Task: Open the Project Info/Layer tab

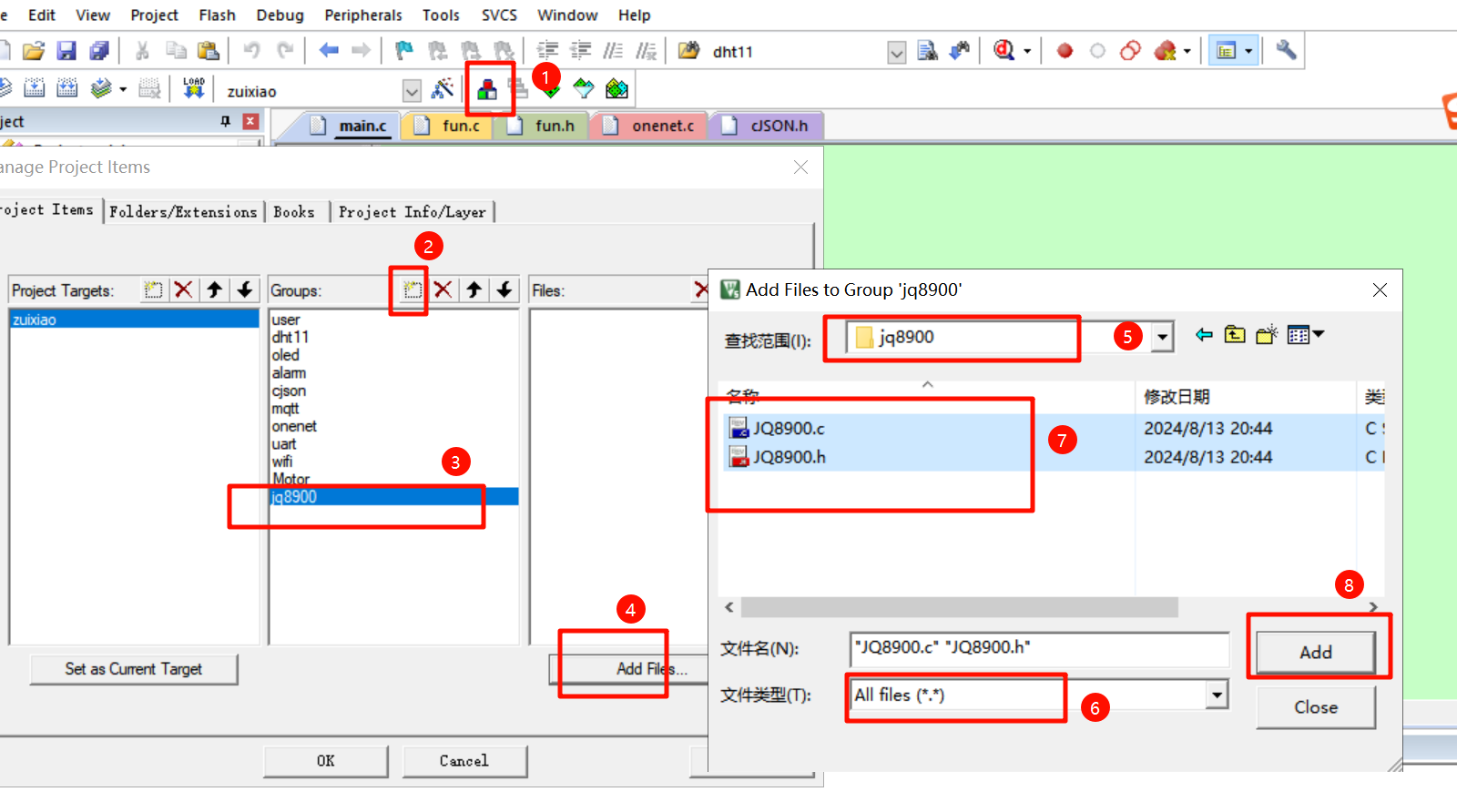Action: coord(413,211)
